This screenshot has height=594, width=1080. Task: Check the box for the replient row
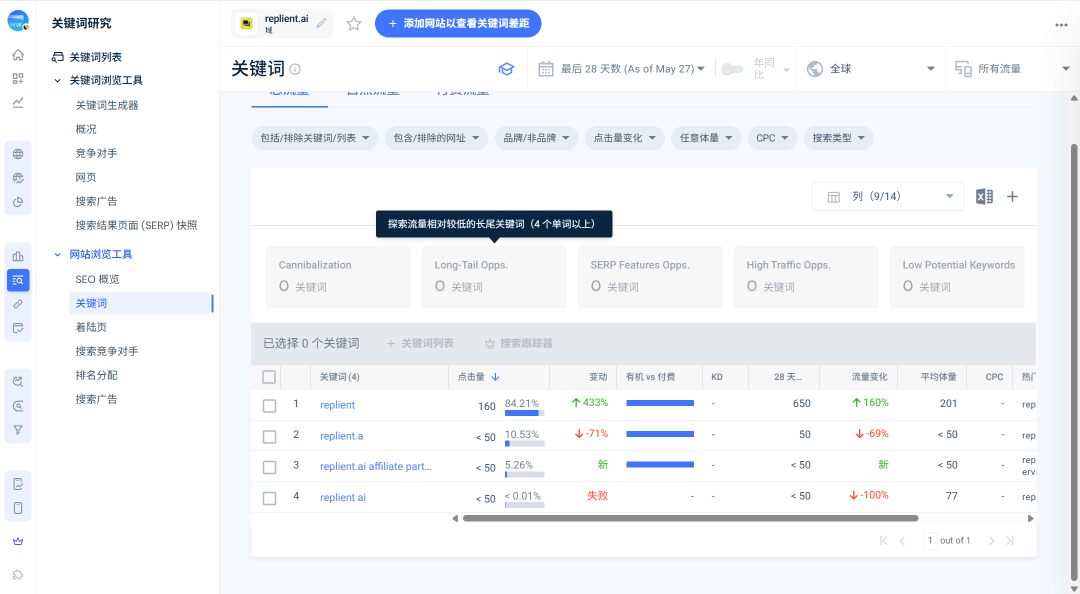[269, 406]
